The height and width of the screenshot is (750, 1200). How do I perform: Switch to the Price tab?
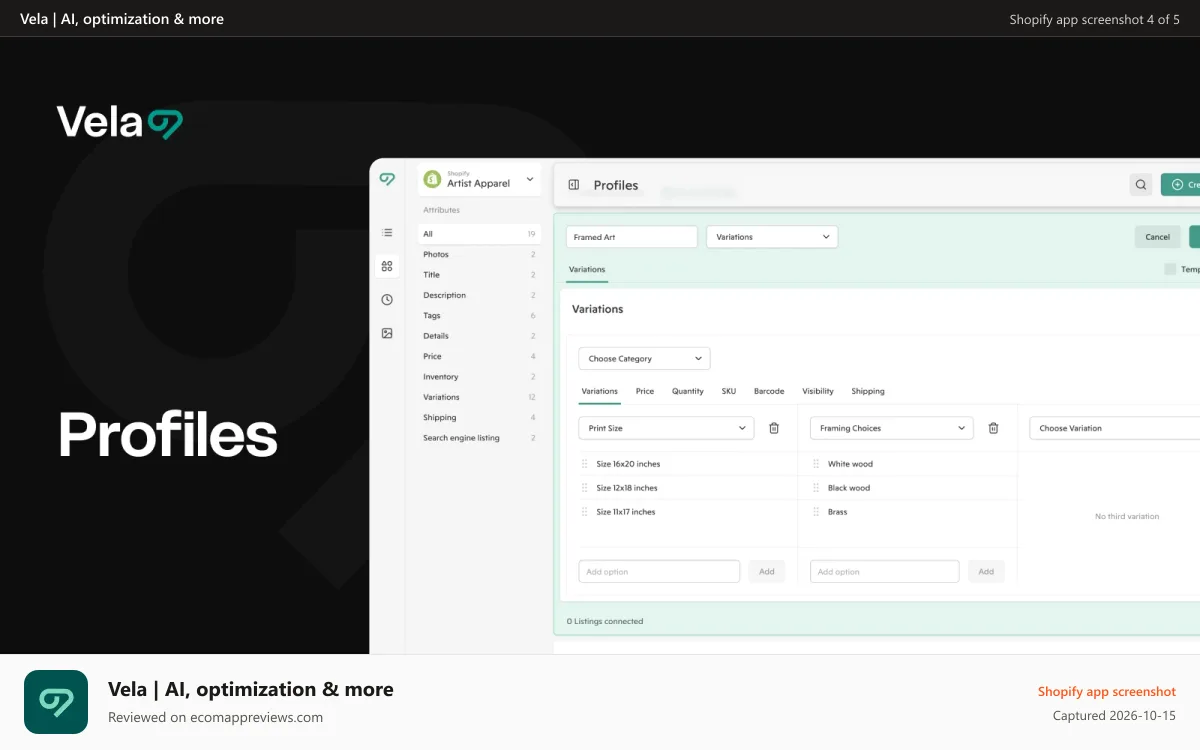click(645, 391)
